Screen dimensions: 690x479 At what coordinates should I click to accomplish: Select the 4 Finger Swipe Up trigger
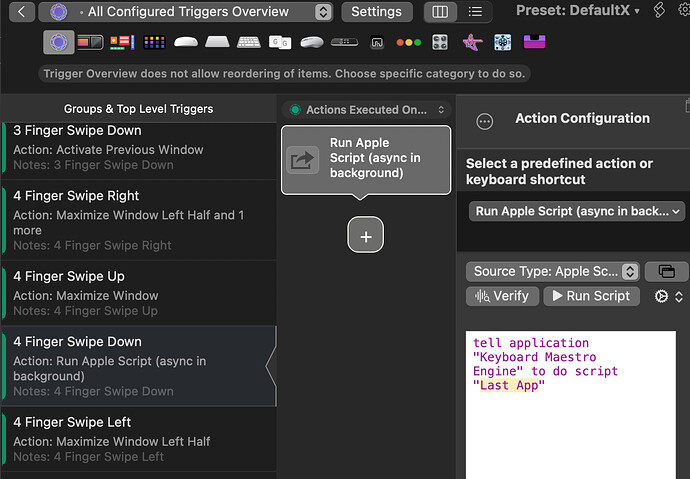(139, 293)
